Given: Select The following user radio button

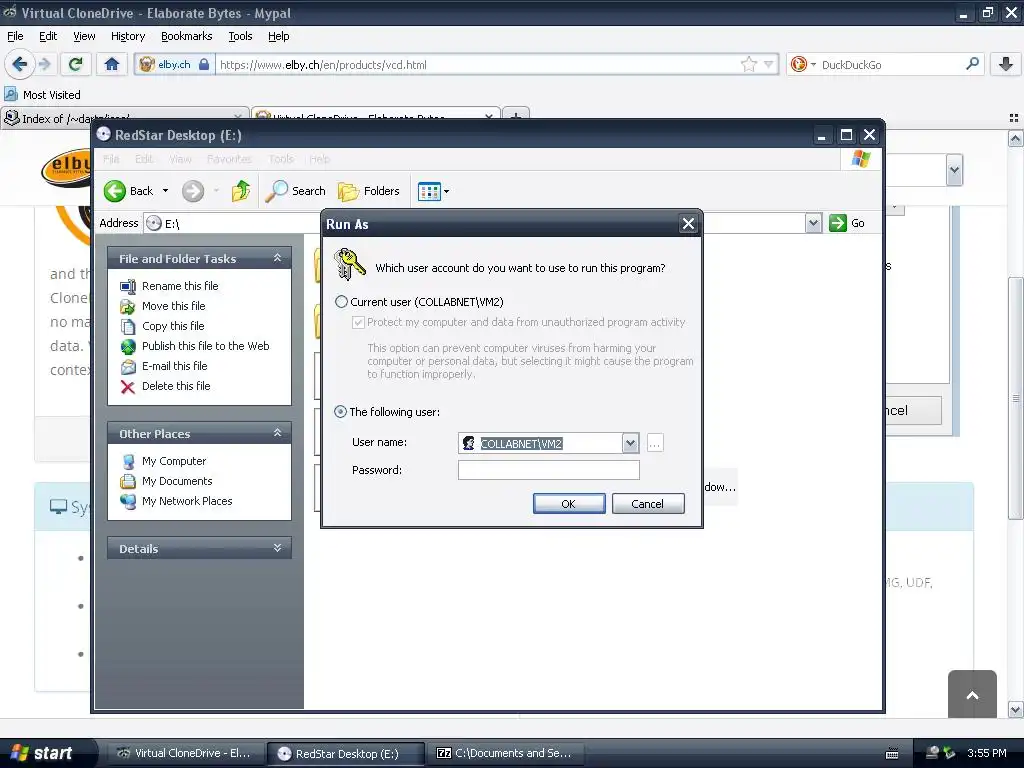Looking at the screenshot, I should (340, 412).
